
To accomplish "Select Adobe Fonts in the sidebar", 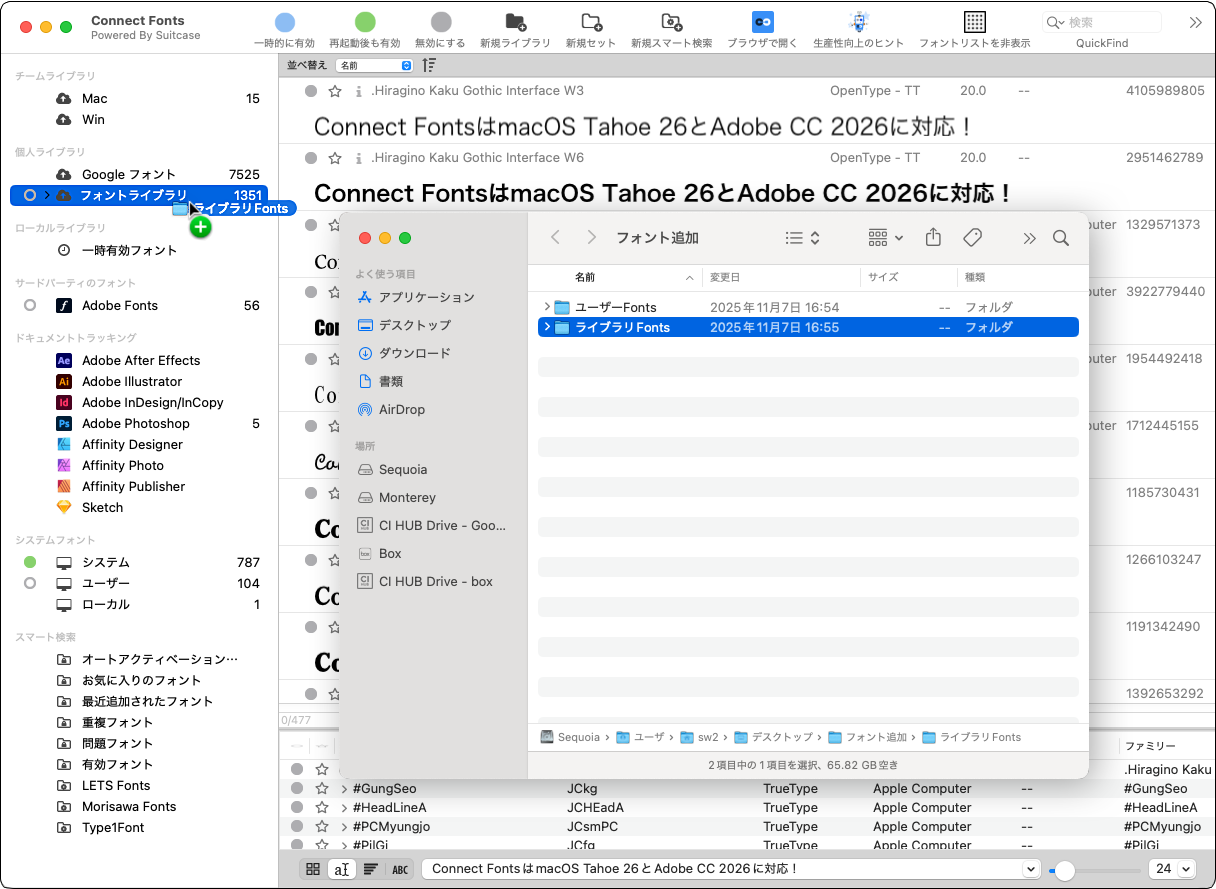I will (x=120, y=305).
